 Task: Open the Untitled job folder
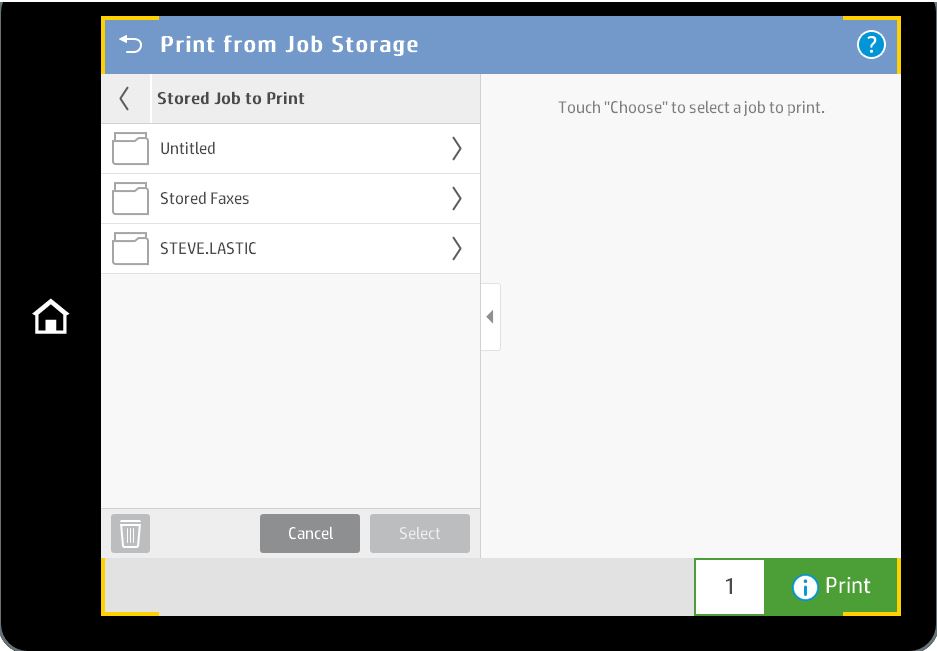tap(290, 149)
